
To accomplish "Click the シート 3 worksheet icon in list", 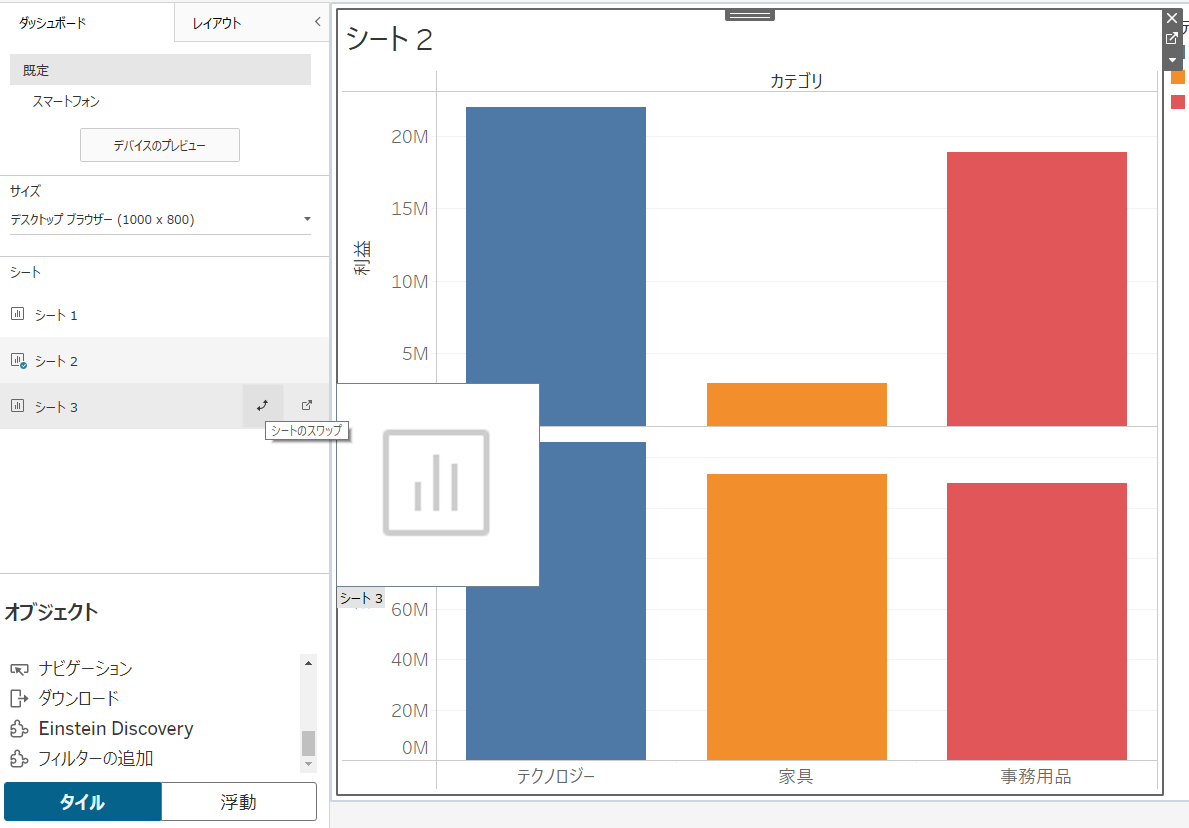I will tap(17, 406).
